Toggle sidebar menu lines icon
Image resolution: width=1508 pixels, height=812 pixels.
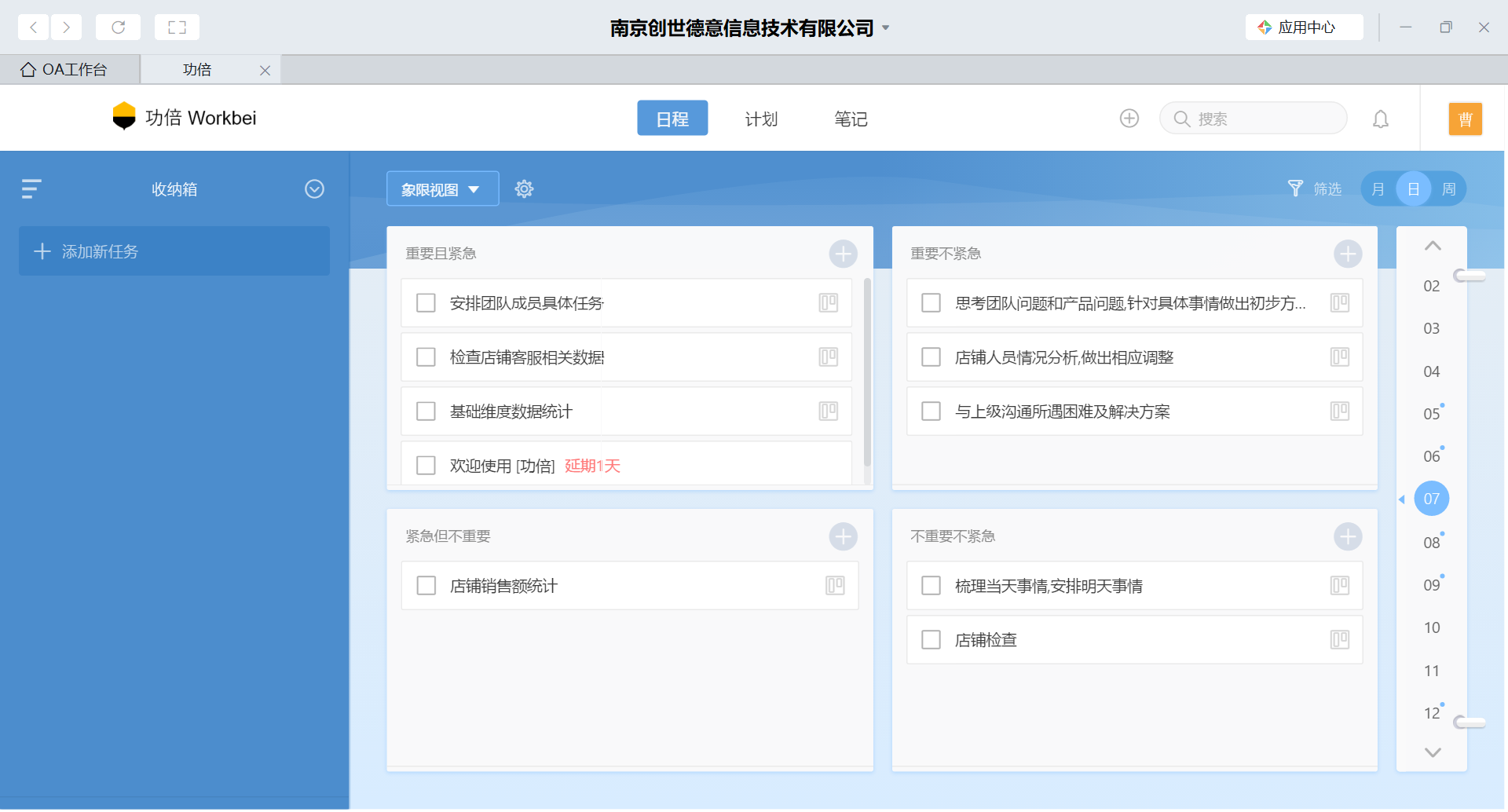(31, 189)
